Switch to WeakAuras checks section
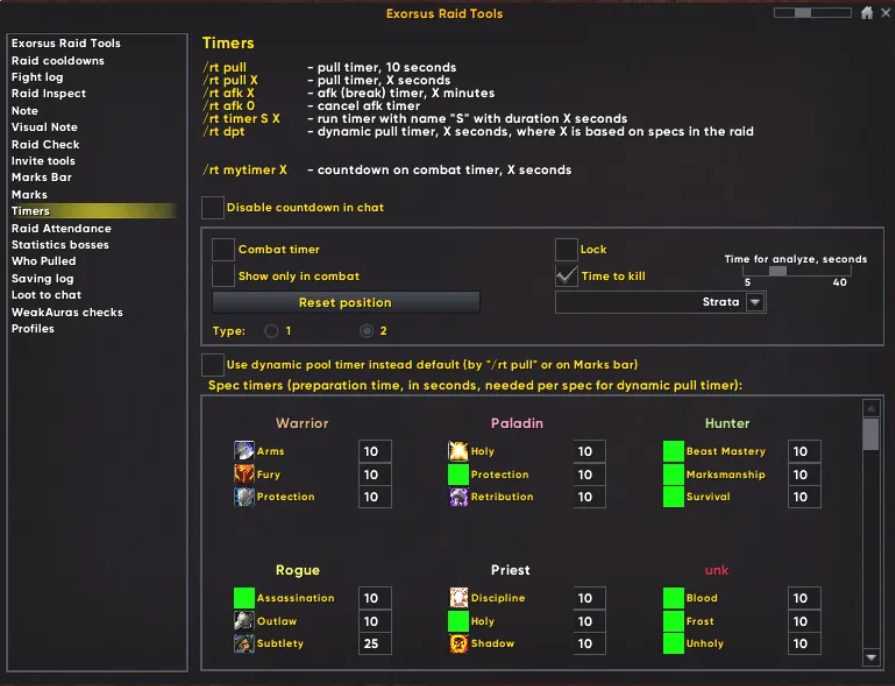 [x=66, y=312]
